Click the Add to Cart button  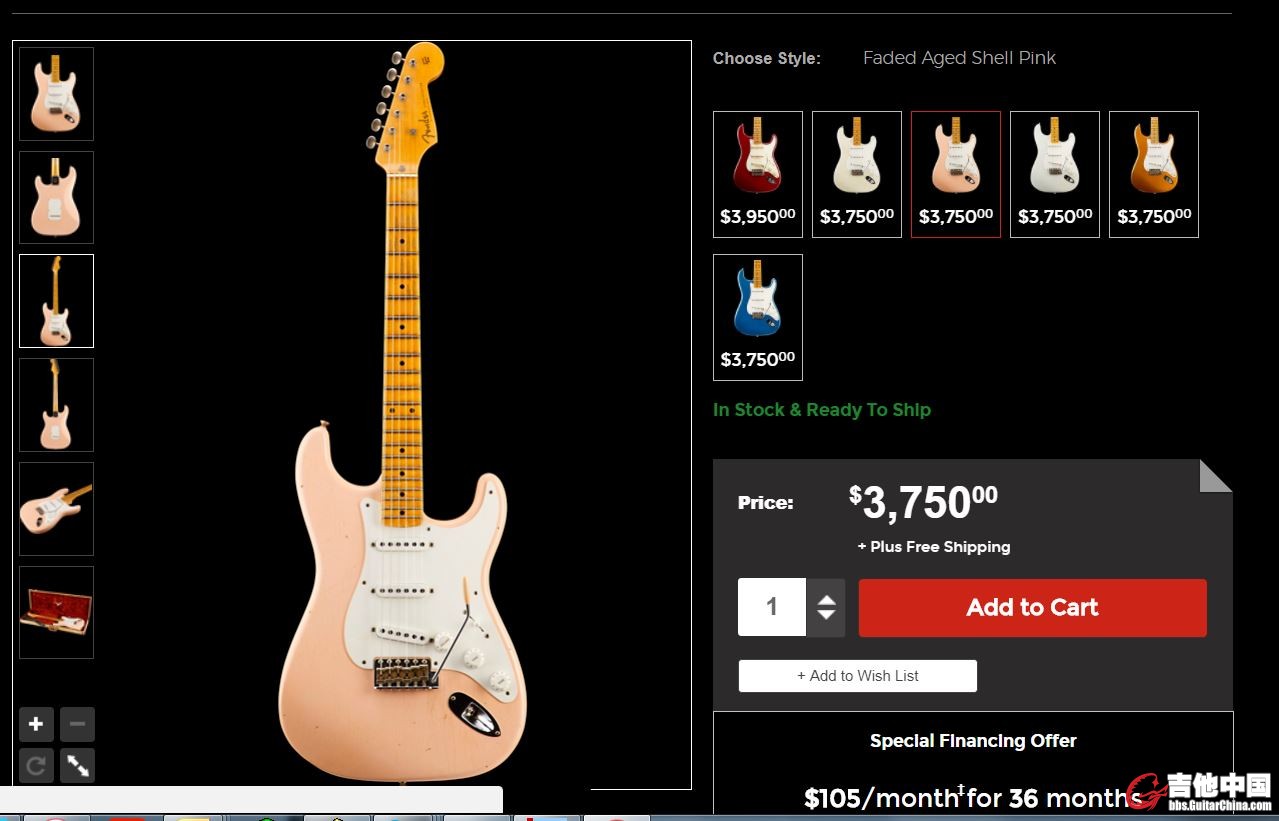[x=1032, y=608]
